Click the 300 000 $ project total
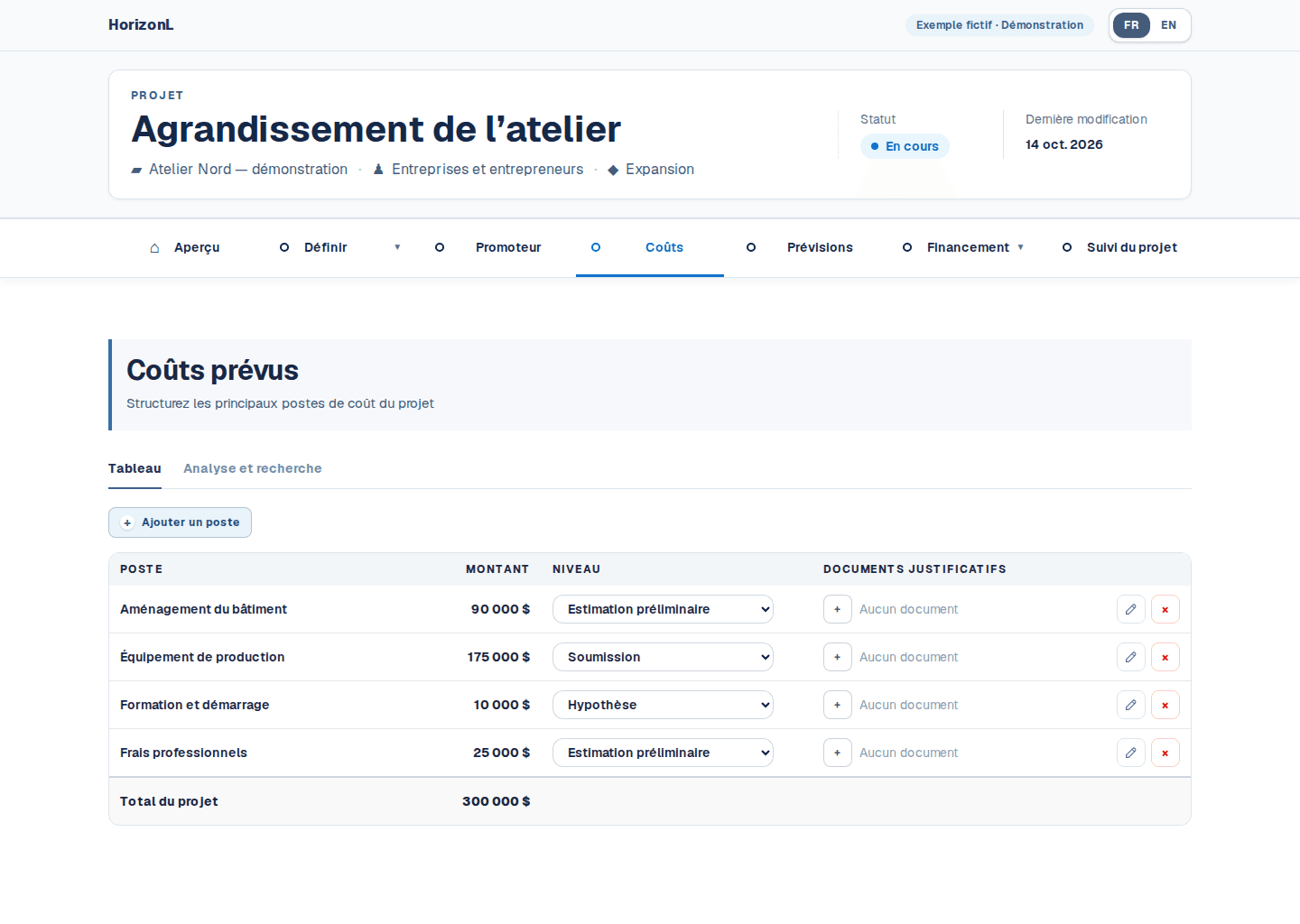This screenshot has height=924, width=1300. 496,801
